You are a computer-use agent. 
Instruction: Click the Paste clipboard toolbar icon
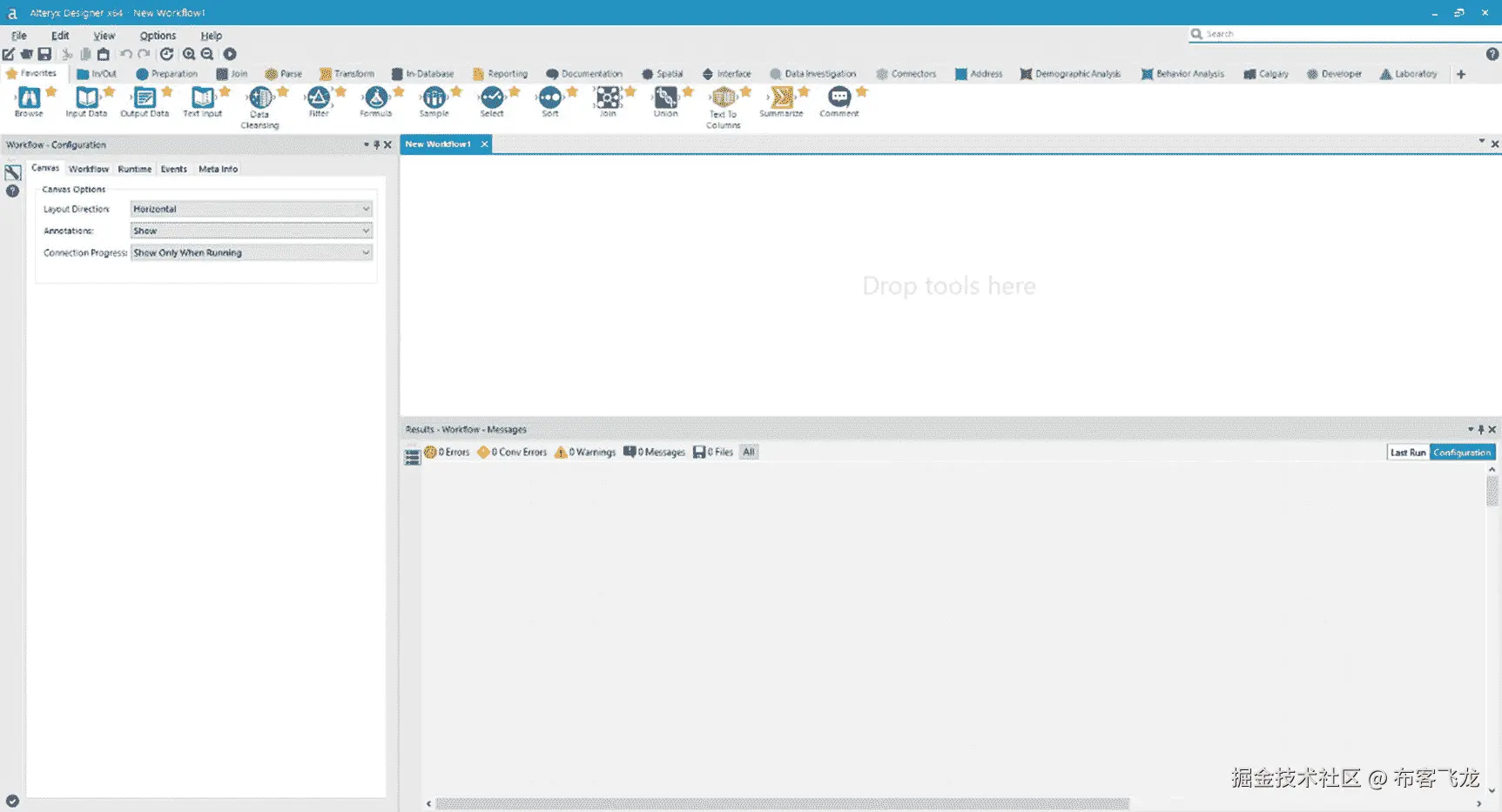point(104,54)
